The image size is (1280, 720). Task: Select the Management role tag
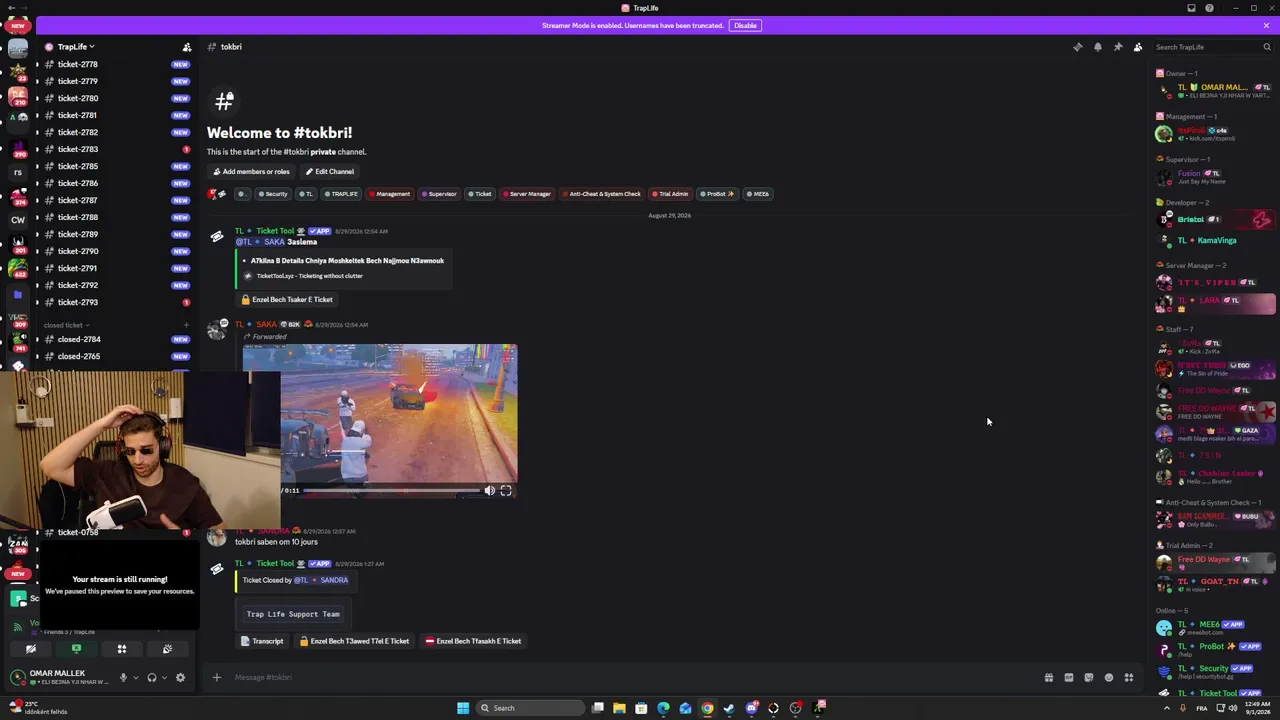click(x=389, y=194)
